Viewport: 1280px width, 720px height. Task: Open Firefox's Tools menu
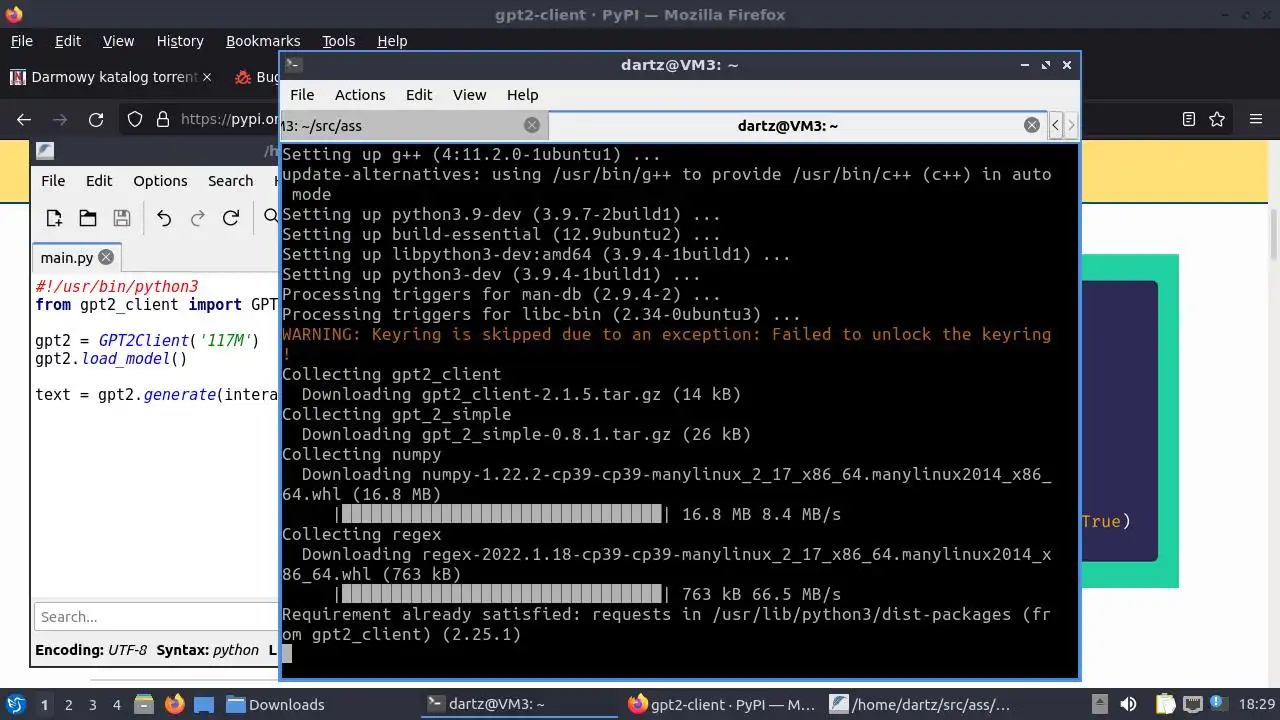(x=338, y=41)
